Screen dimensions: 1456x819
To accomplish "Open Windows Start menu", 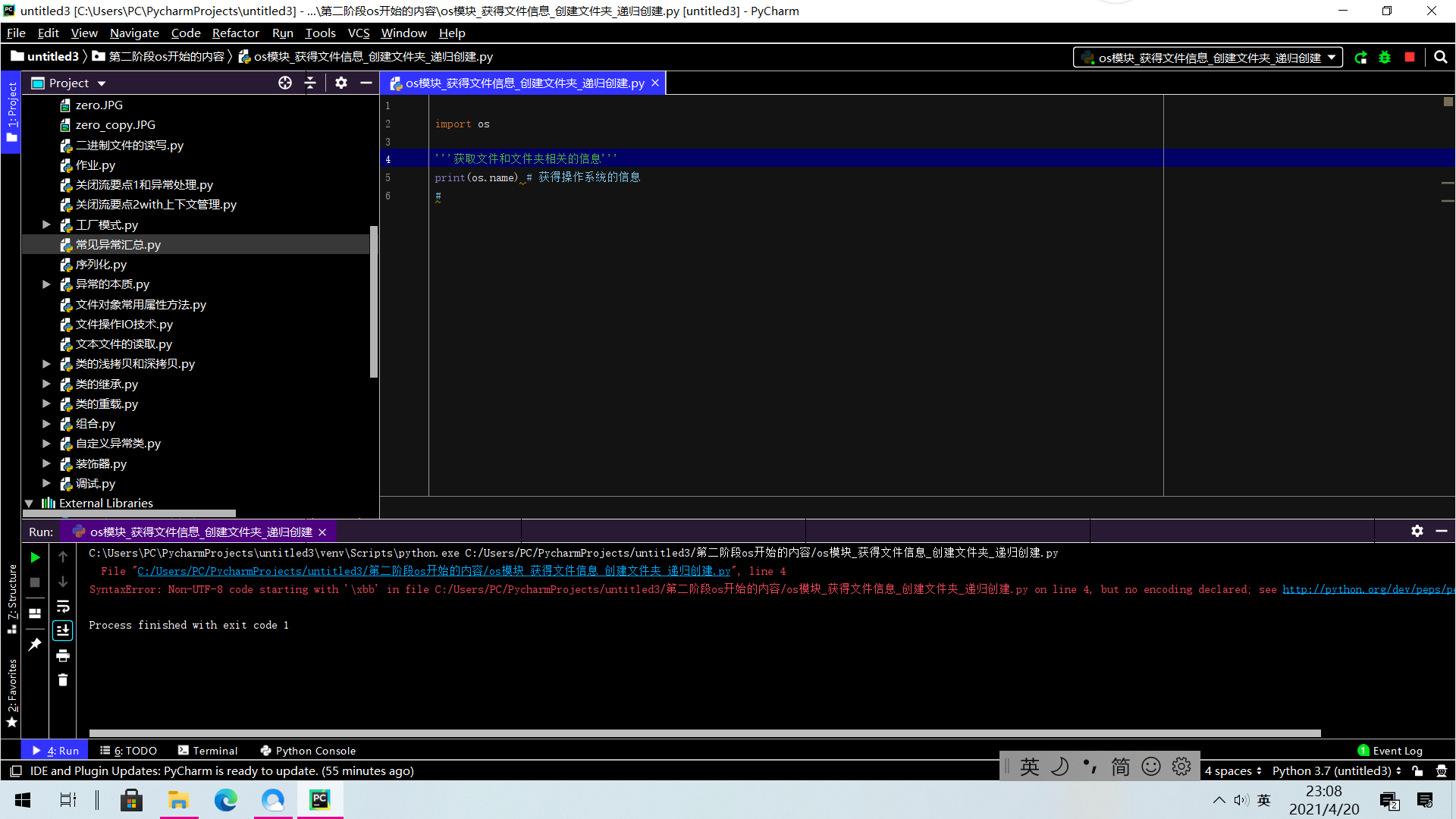I will 23,799.
